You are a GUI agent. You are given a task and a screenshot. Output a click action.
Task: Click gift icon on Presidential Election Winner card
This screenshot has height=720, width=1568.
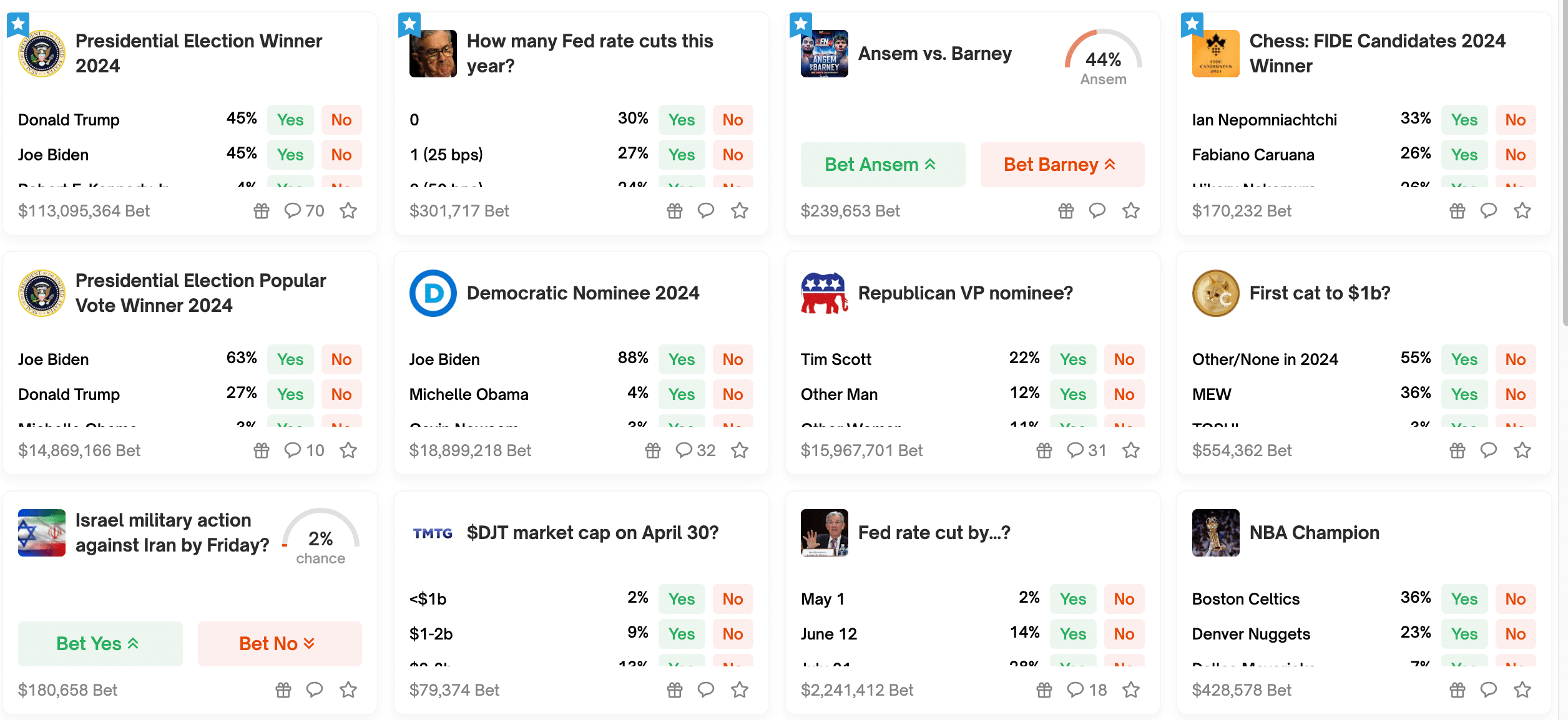[x=262, y=211]
